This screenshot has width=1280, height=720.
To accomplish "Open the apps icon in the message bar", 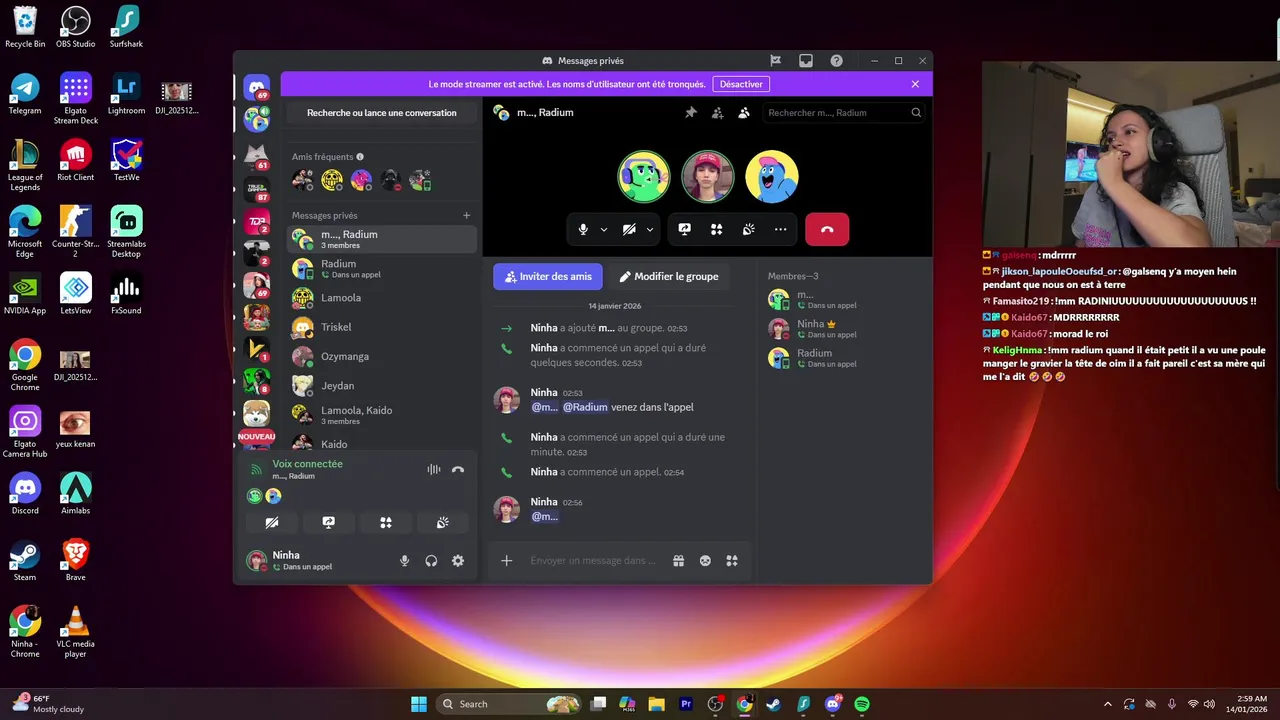I will click(732, 561).
